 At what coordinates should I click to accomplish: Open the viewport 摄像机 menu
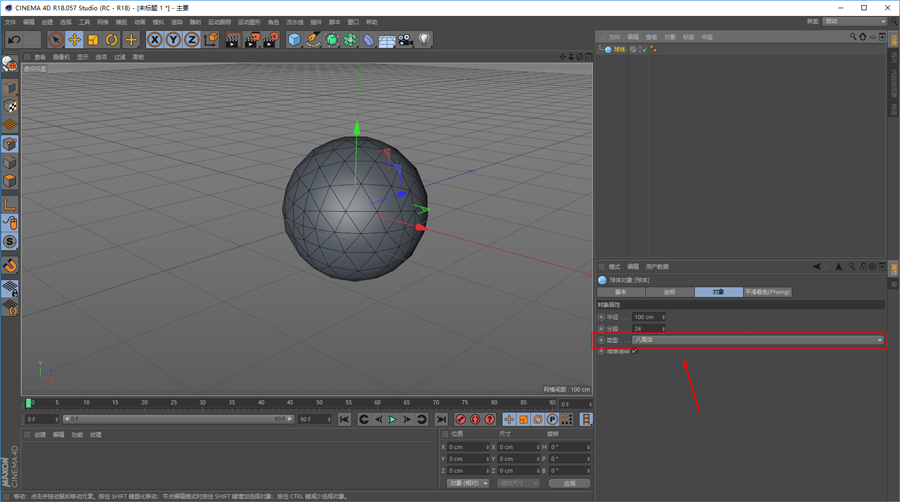click(x=61, y=57)
